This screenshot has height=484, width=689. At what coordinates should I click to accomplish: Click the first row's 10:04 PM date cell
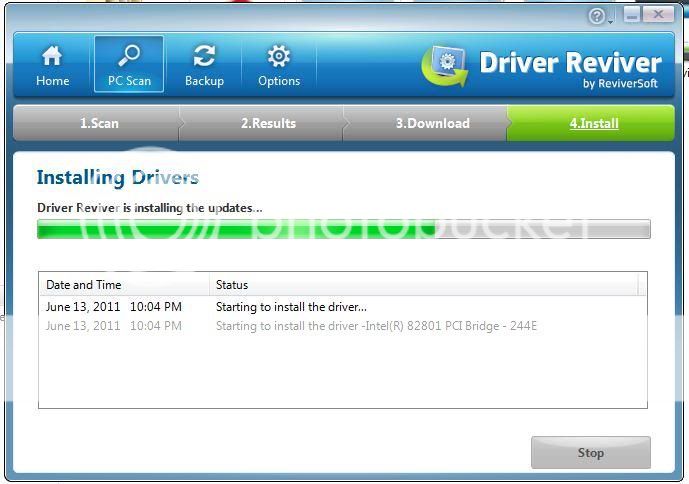[x=114, y=307]
